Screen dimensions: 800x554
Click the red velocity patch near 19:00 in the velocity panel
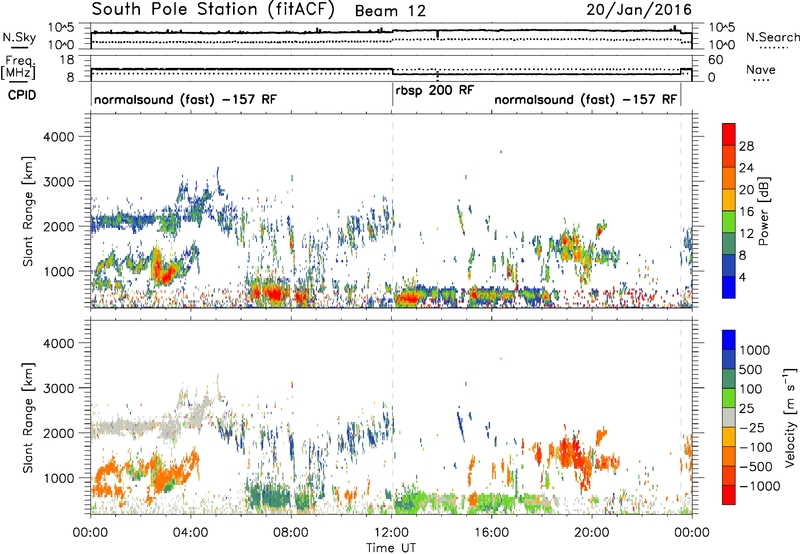573,451
